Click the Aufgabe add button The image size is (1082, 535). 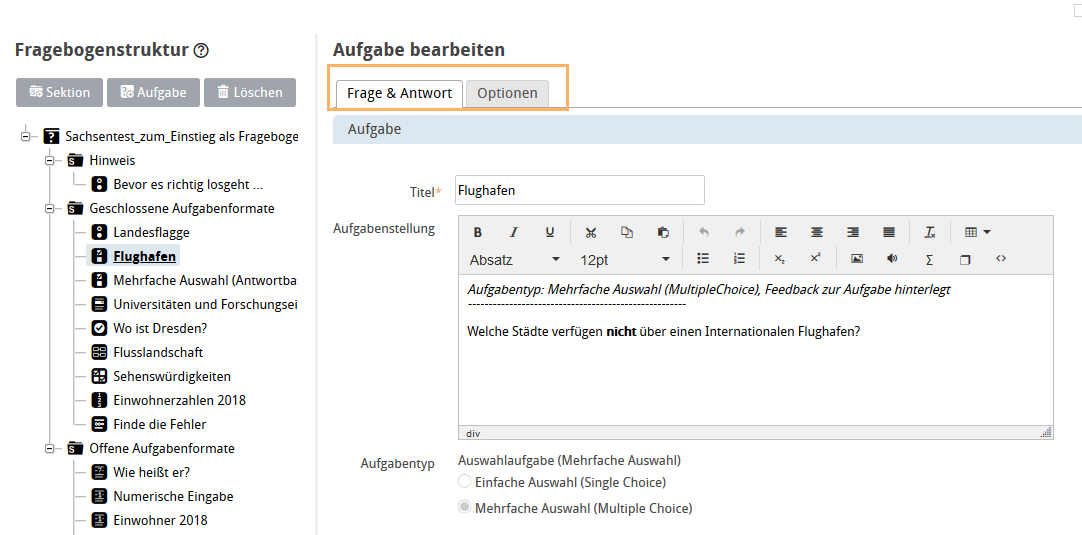[x=153, y=92]
